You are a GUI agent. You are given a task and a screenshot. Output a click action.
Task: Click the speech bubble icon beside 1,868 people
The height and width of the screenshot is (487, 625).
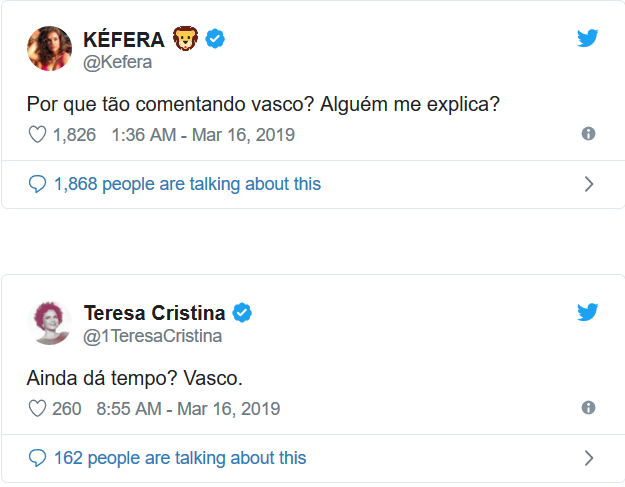pyautogui.click(x=38, y=184)
